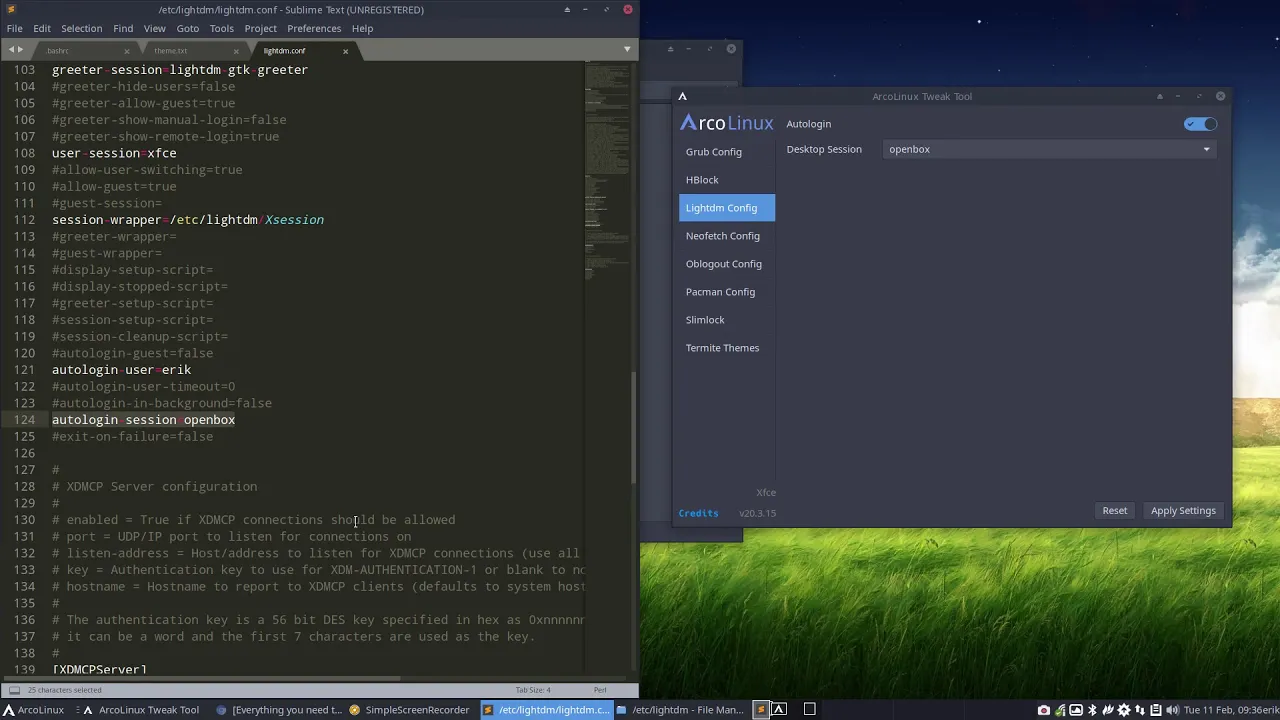
Task: Open the Edit menu
Action: [x=42, y=28]
